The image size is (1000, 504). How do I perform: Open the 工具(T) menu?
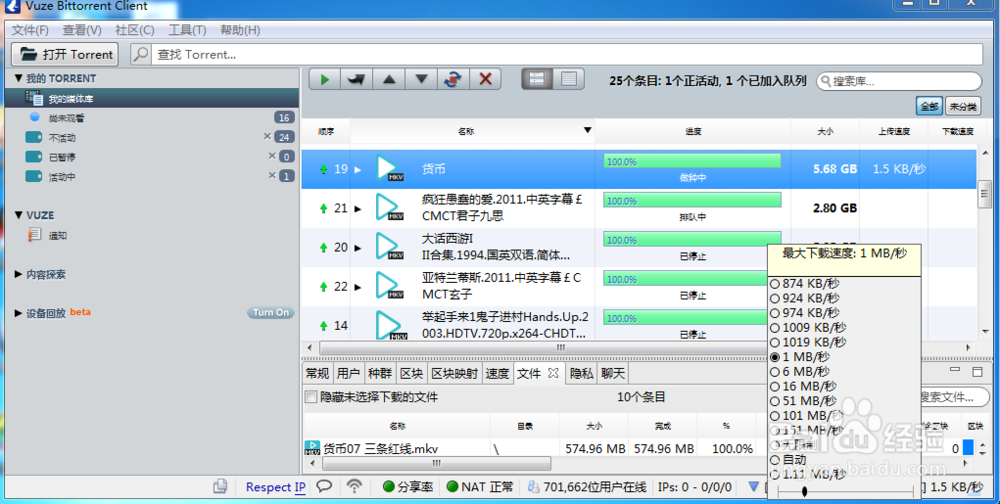pos(187,30)
